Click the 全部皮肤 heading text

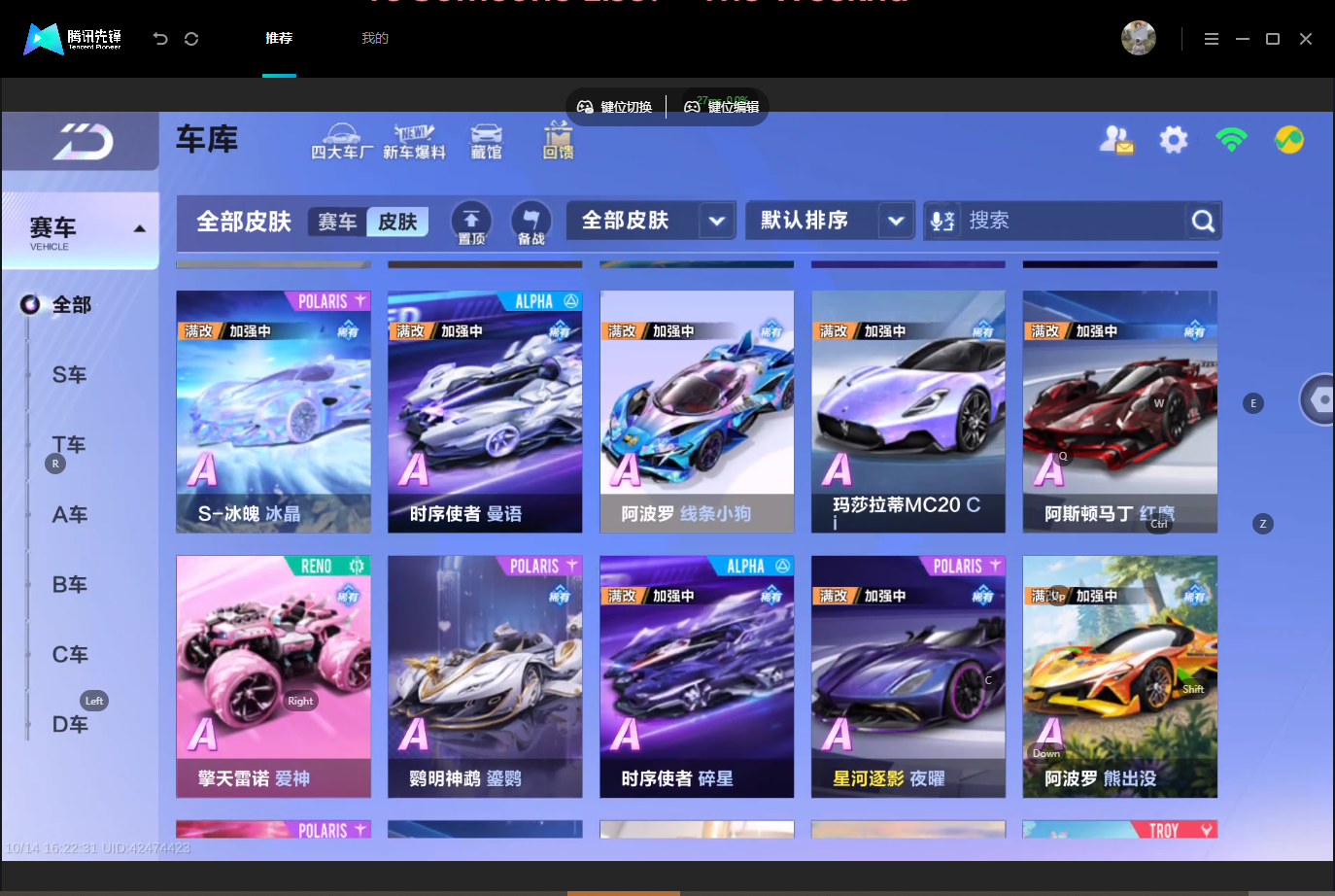[x=244, y=222]
